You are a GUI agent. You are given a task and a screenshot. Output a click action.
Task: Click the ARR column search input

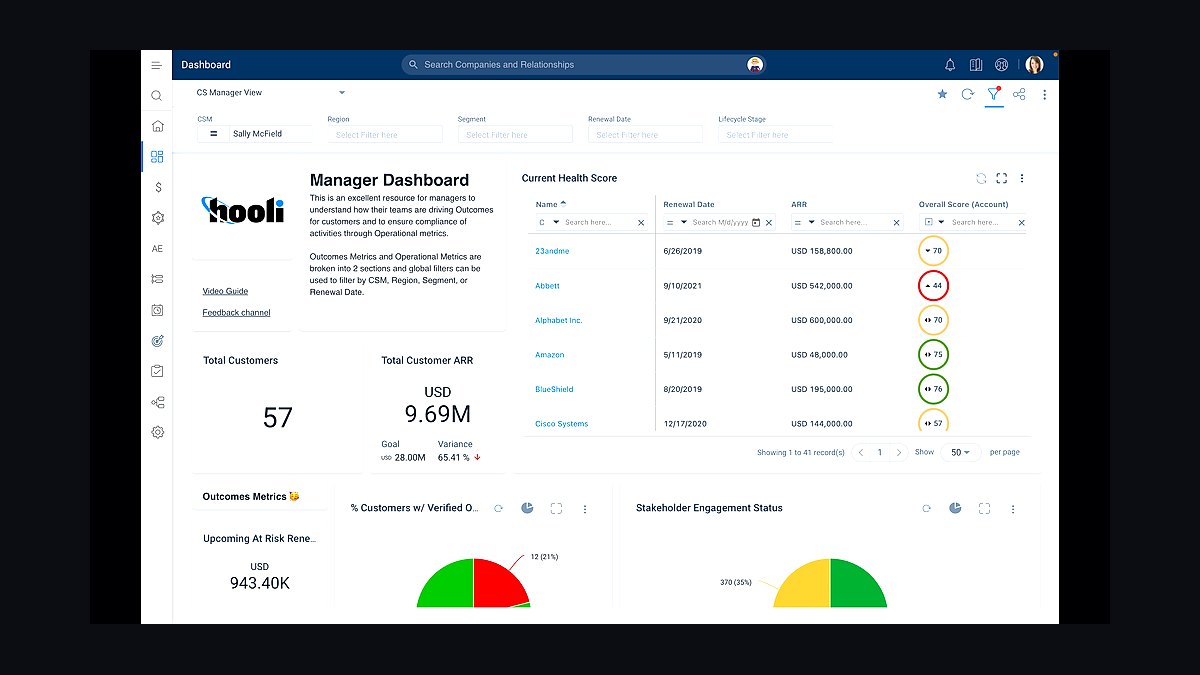pyautogui.click(x=853, y=222)
